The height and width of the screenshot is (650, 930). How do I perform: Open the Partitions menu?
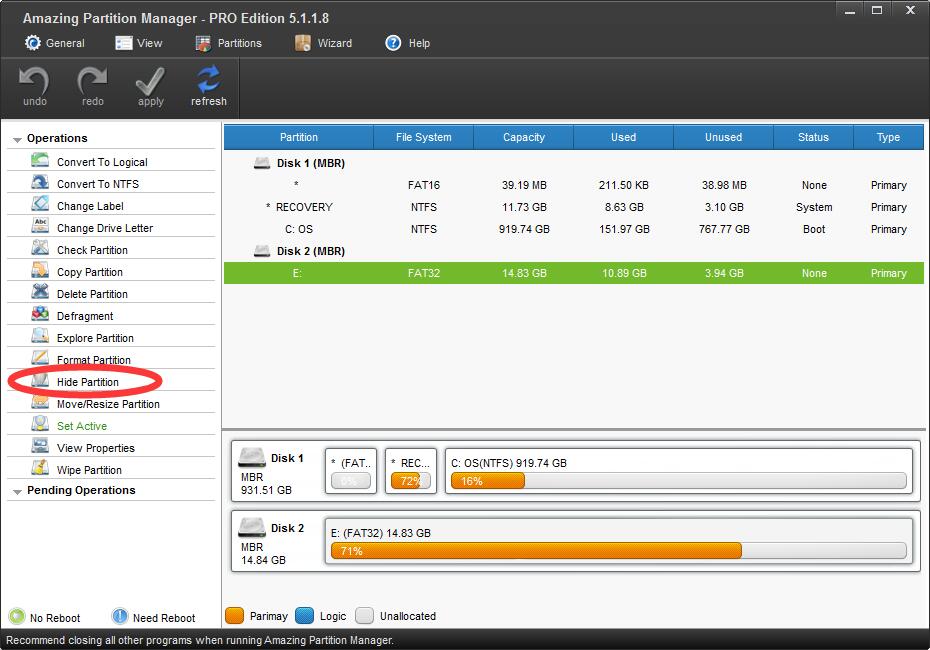[228, 43]
